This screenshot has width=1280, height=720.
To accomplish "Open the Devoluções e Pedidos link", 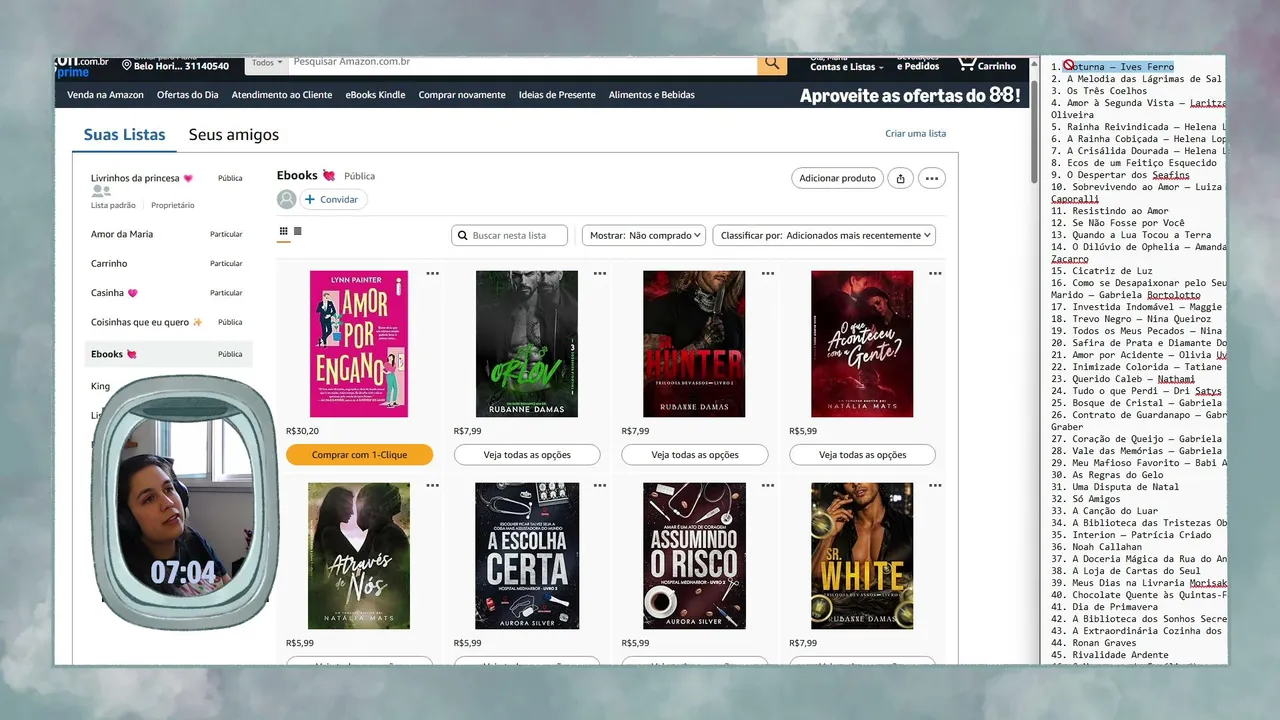I will pos(918,63).
